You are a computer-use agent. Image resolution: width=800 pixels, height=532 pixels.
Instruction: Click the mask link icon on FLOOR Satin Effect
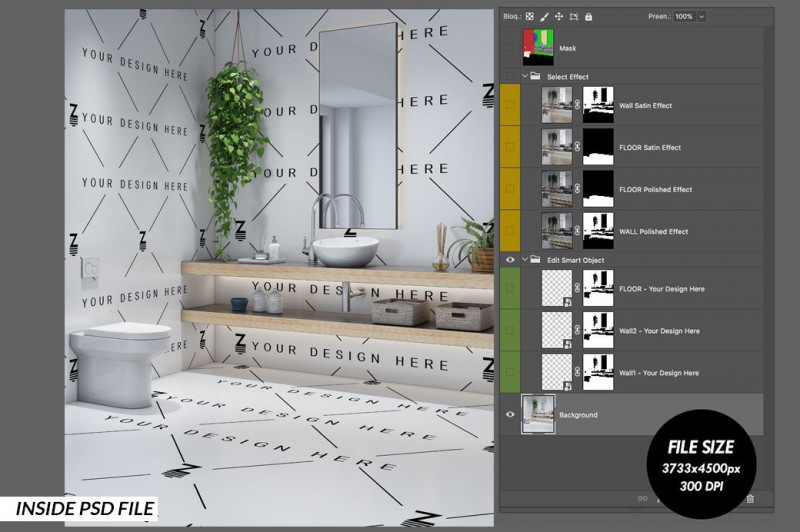tap(577, 146)
